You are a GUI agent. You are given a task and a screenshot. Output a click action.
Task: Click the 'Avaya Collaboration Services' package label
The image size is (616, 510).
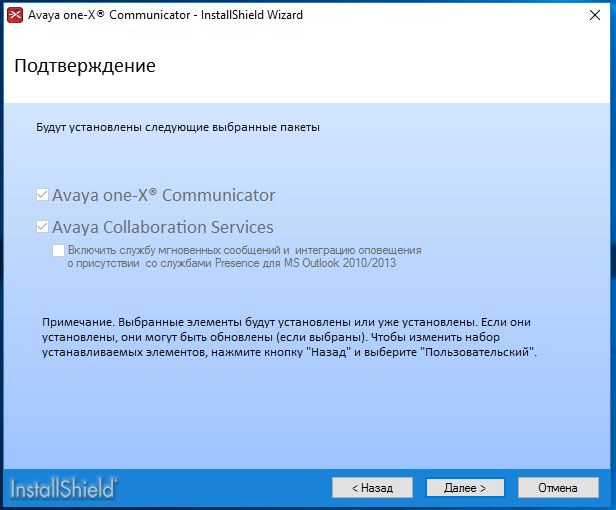[163, 227]
